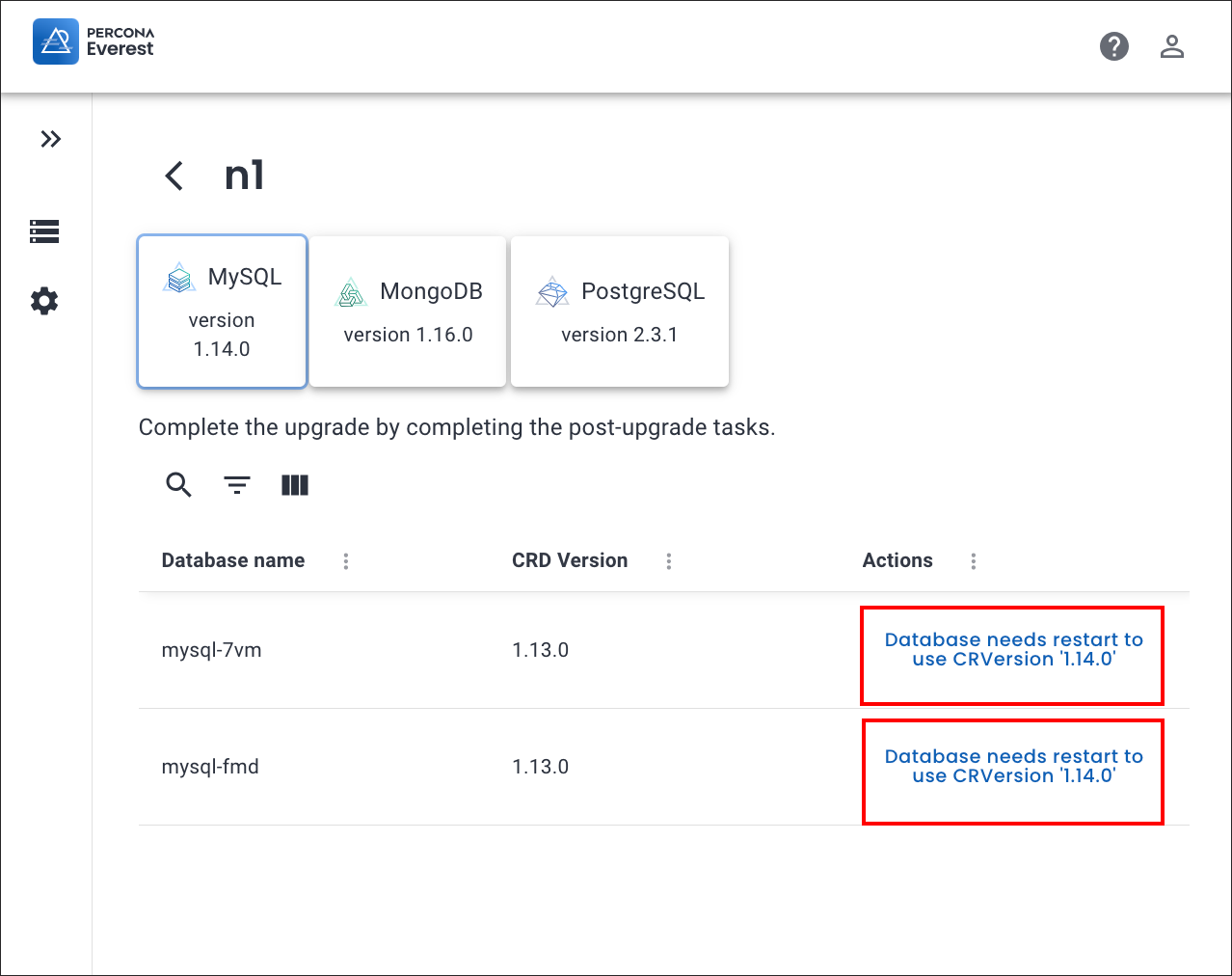
Task: Go back using arrow beside n1
Action: (x=174, y=176)
